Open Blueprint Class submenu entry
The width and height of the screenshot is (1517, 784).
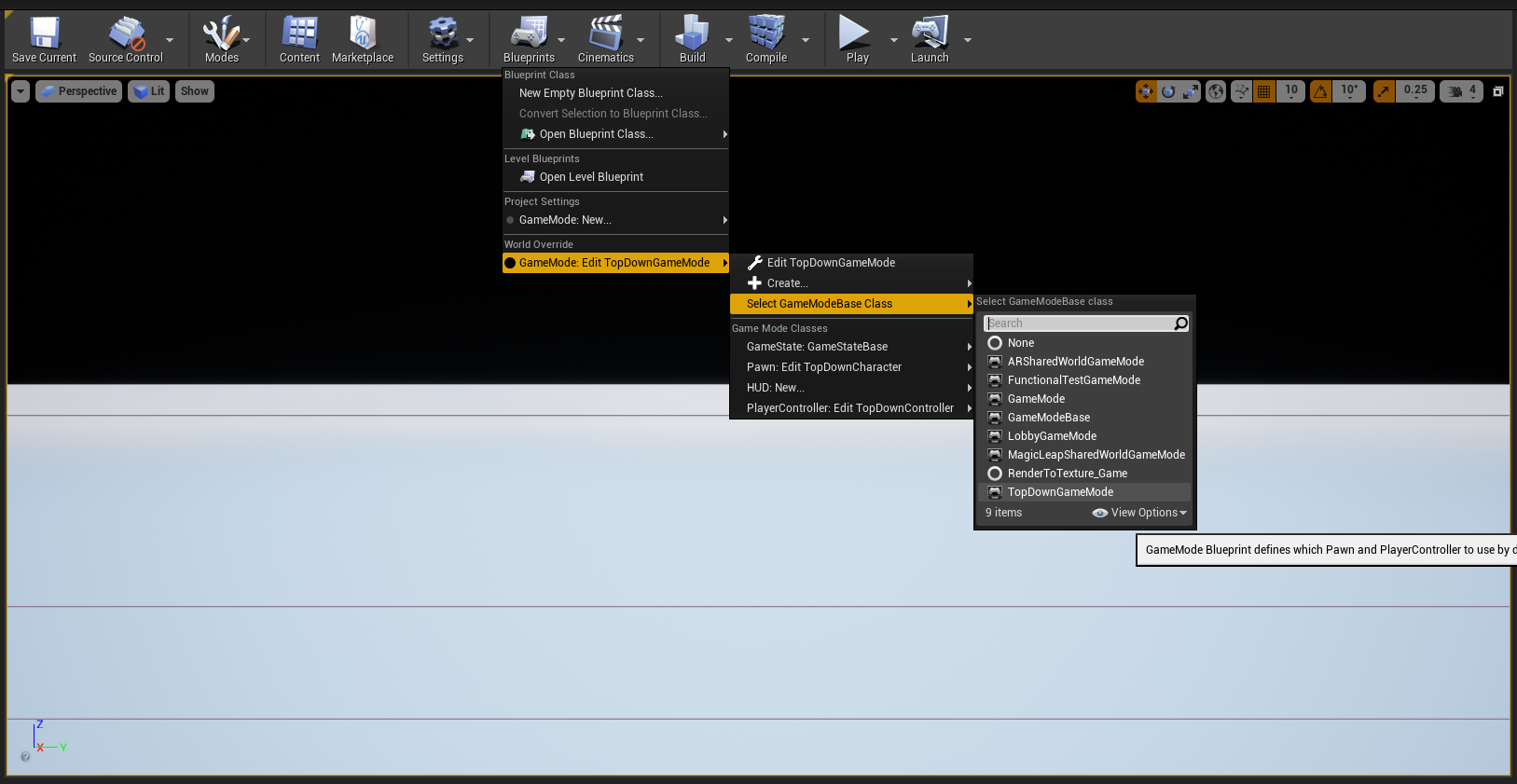point(615,134)
